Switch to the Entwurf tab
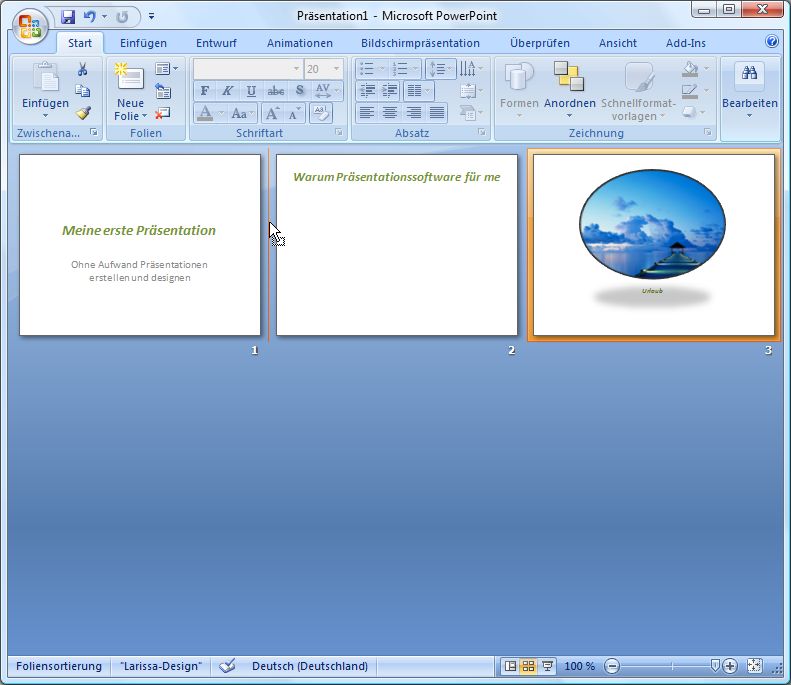 [216, 43]
